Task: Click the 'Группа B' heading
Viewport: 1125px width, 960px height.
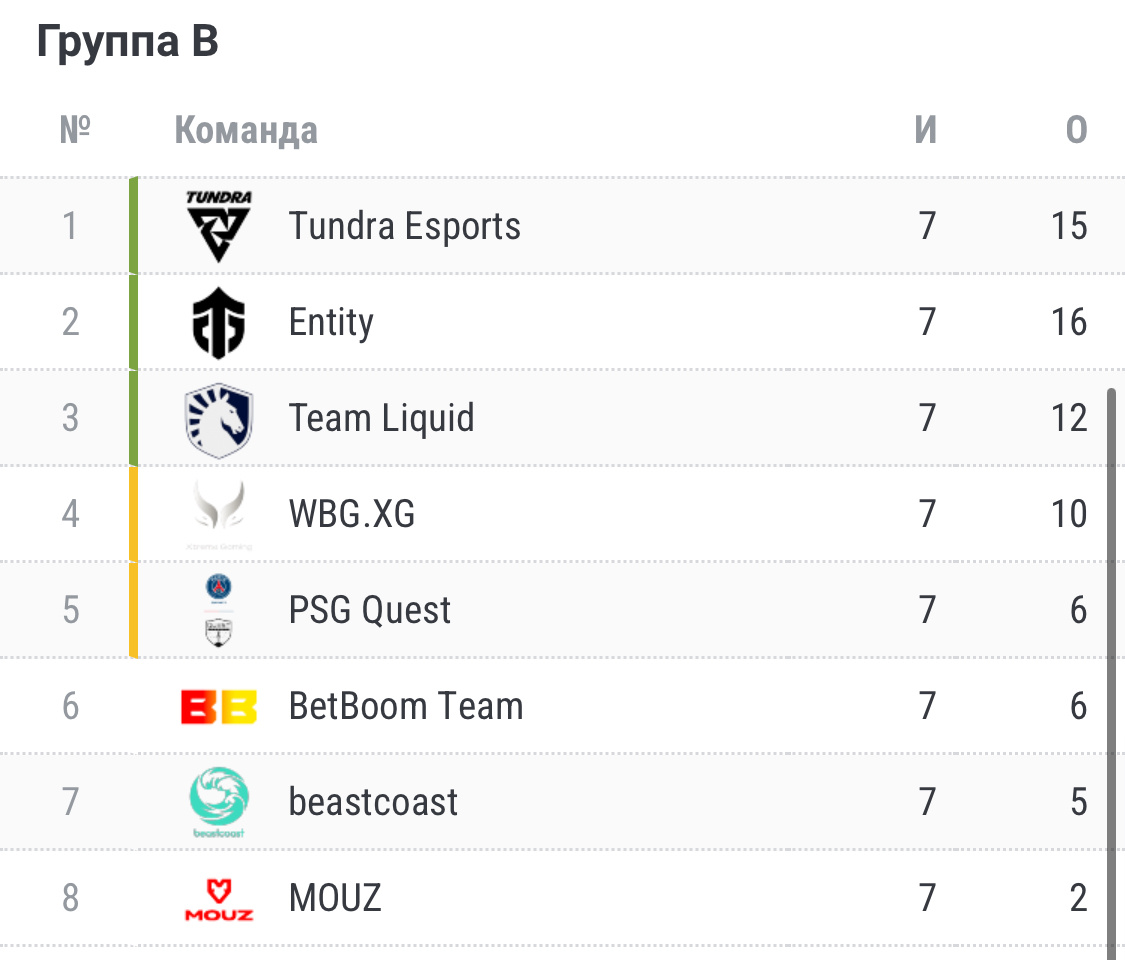Action: coord(125,42)
